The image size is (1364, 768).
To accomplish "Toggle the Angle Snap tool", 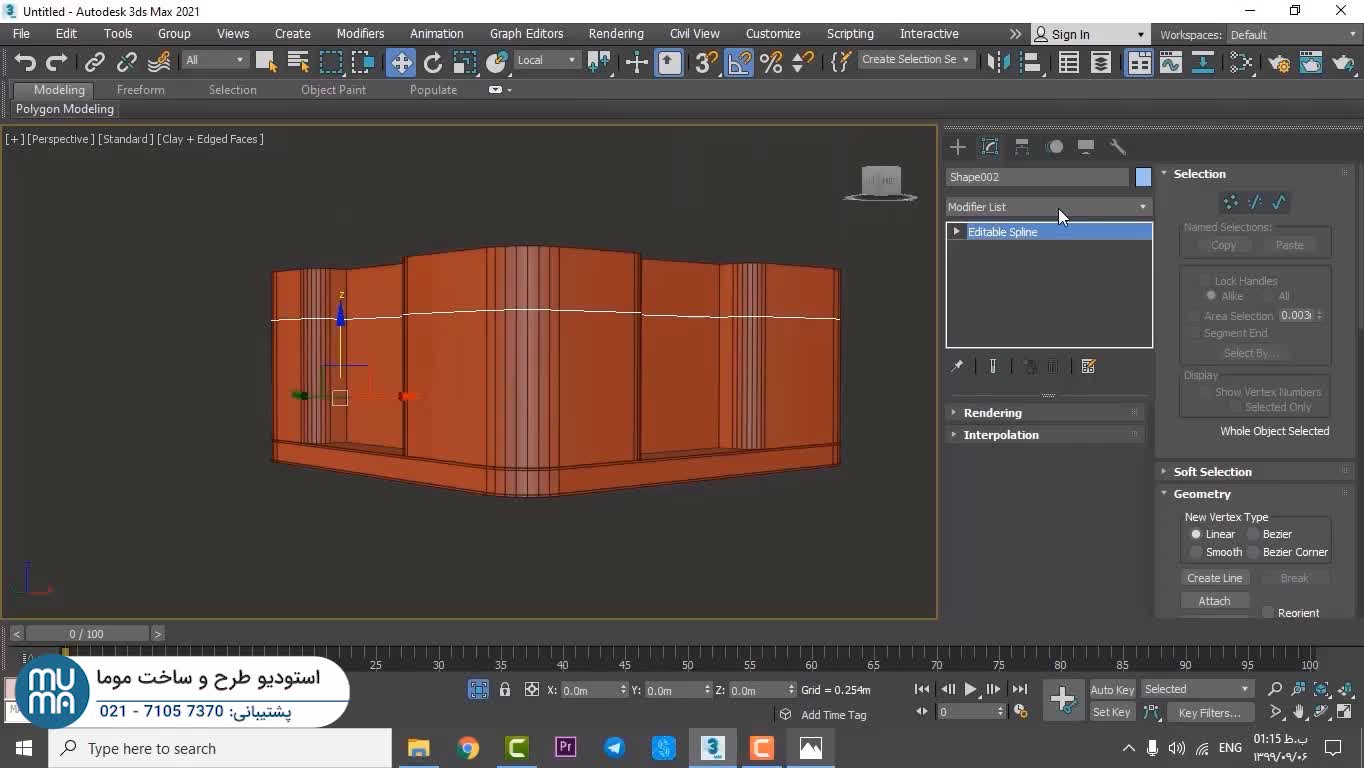I will pyautogui.click(x=739, y=63).
